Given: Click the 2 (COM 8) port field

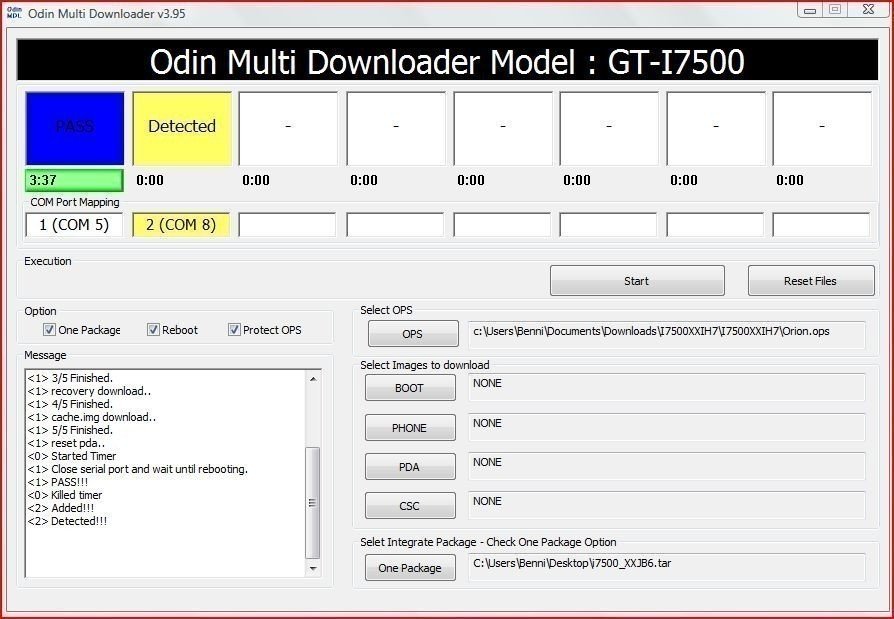Looking at the screenshot, I should (181, 225).
